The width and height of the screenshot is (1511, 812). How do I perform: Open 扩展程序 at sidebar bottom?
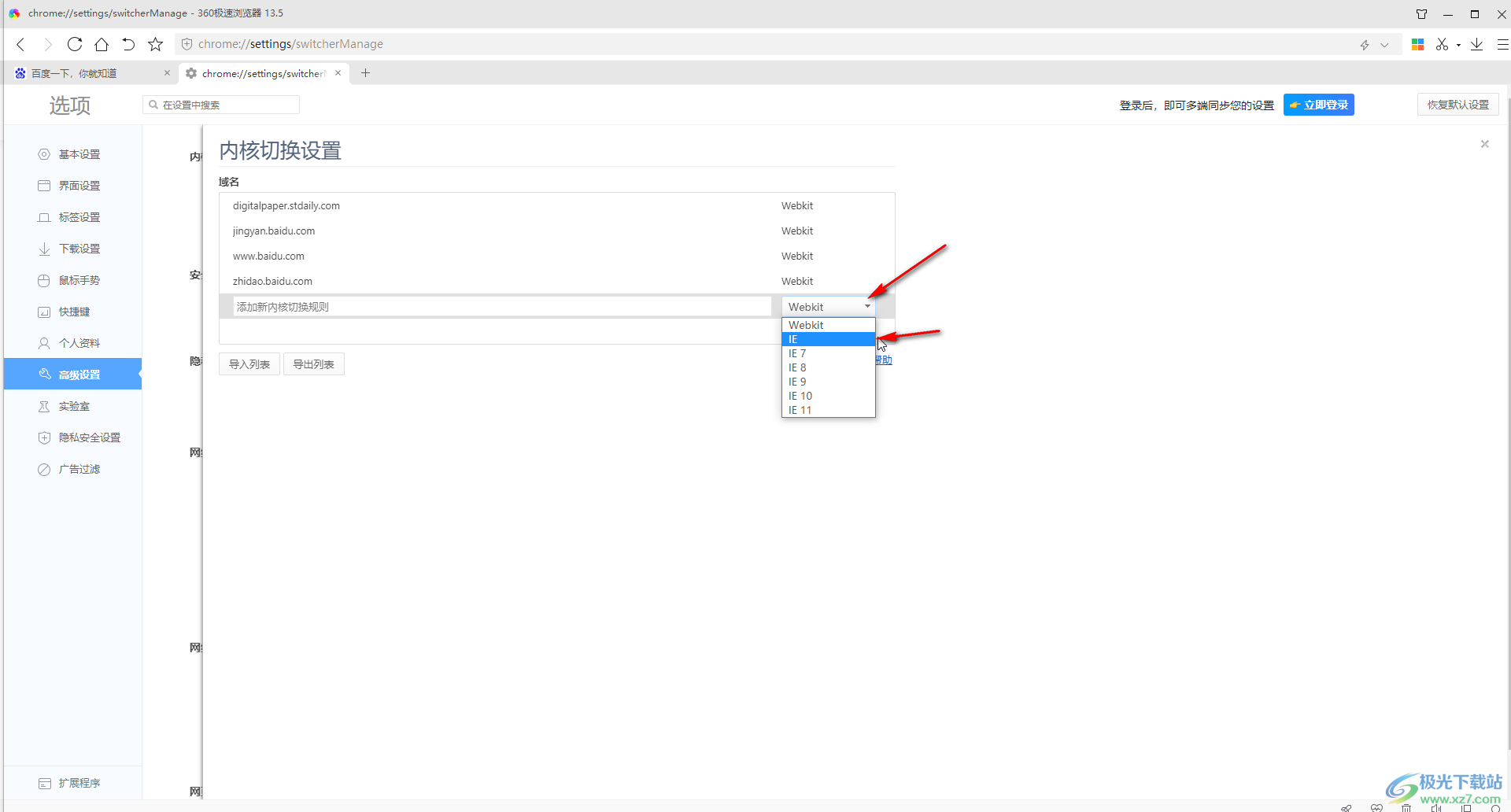(72, 783)
